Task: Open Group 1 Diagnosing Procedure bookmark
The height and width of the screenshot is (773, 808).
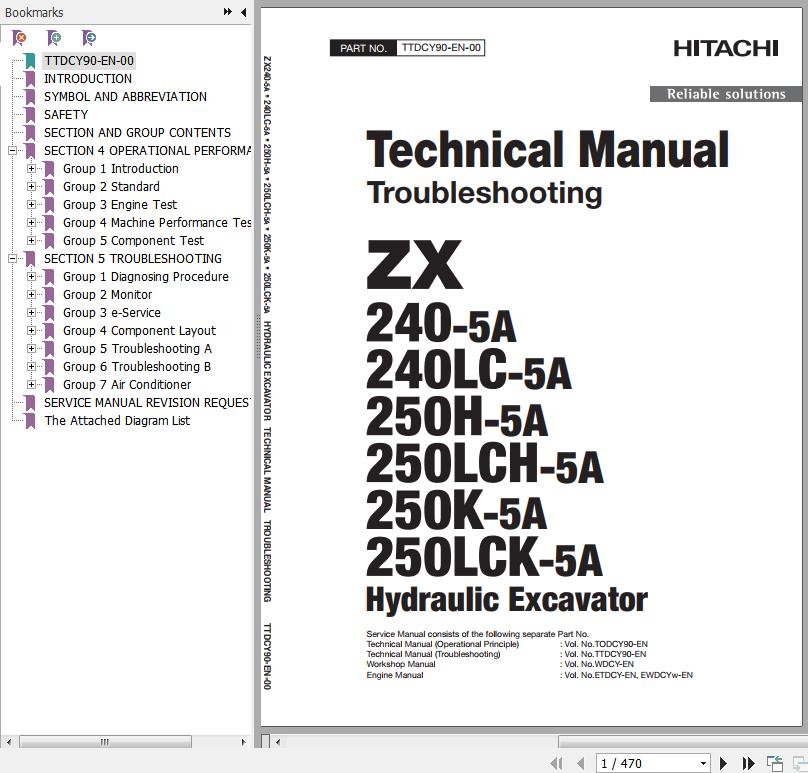Action: coord(146,277)
